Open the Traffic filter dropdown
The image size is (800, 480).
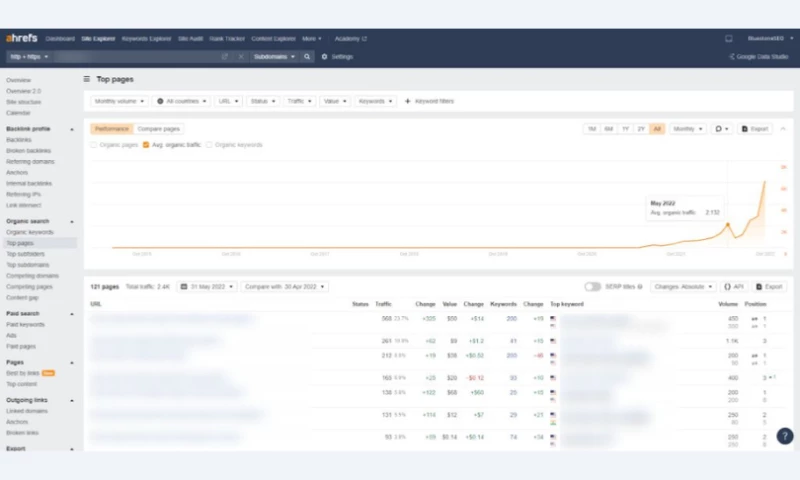pos(299,101)
